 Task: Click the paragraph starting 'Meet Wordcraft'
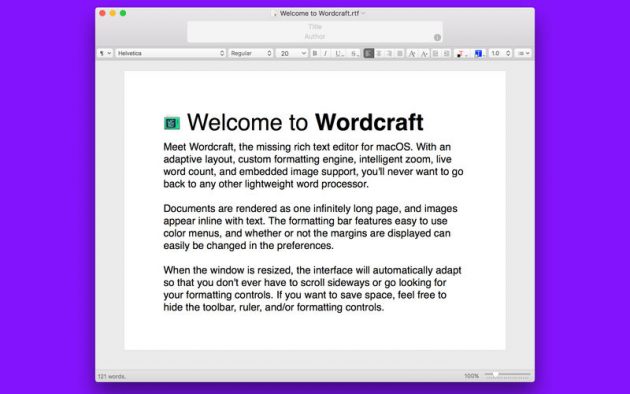[313, 165]
